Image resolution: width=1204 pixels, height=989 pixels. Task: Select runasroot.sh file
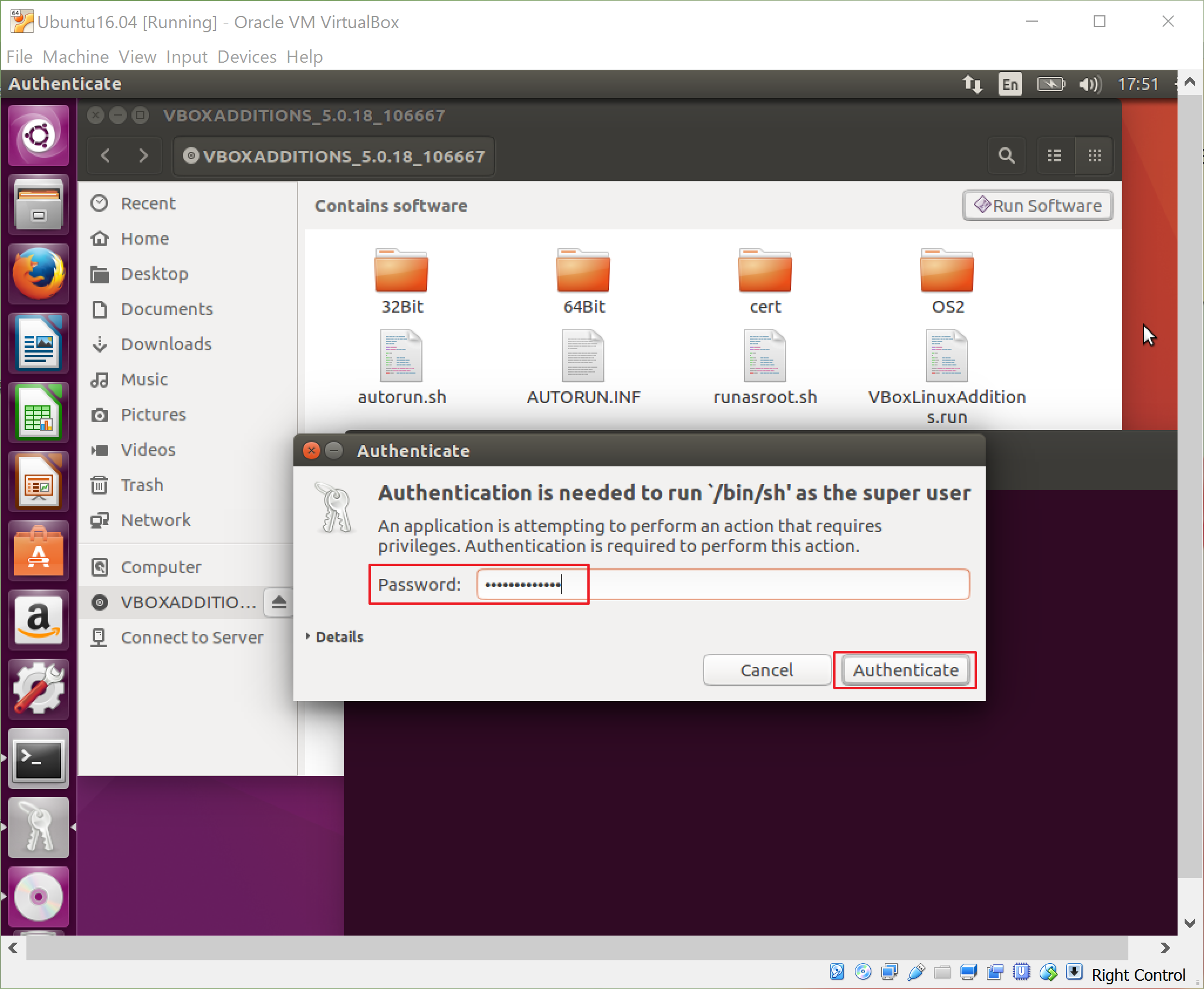[765, 368]
